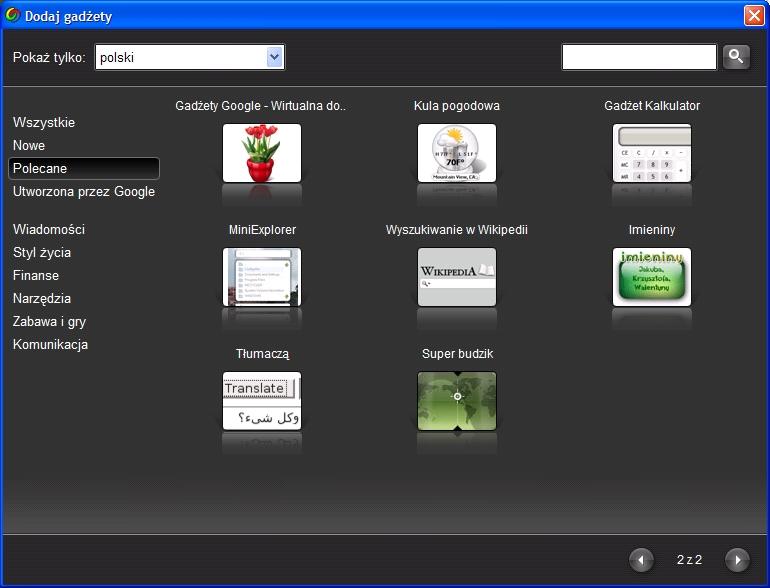Click the magnifier search button

point(736,57)
